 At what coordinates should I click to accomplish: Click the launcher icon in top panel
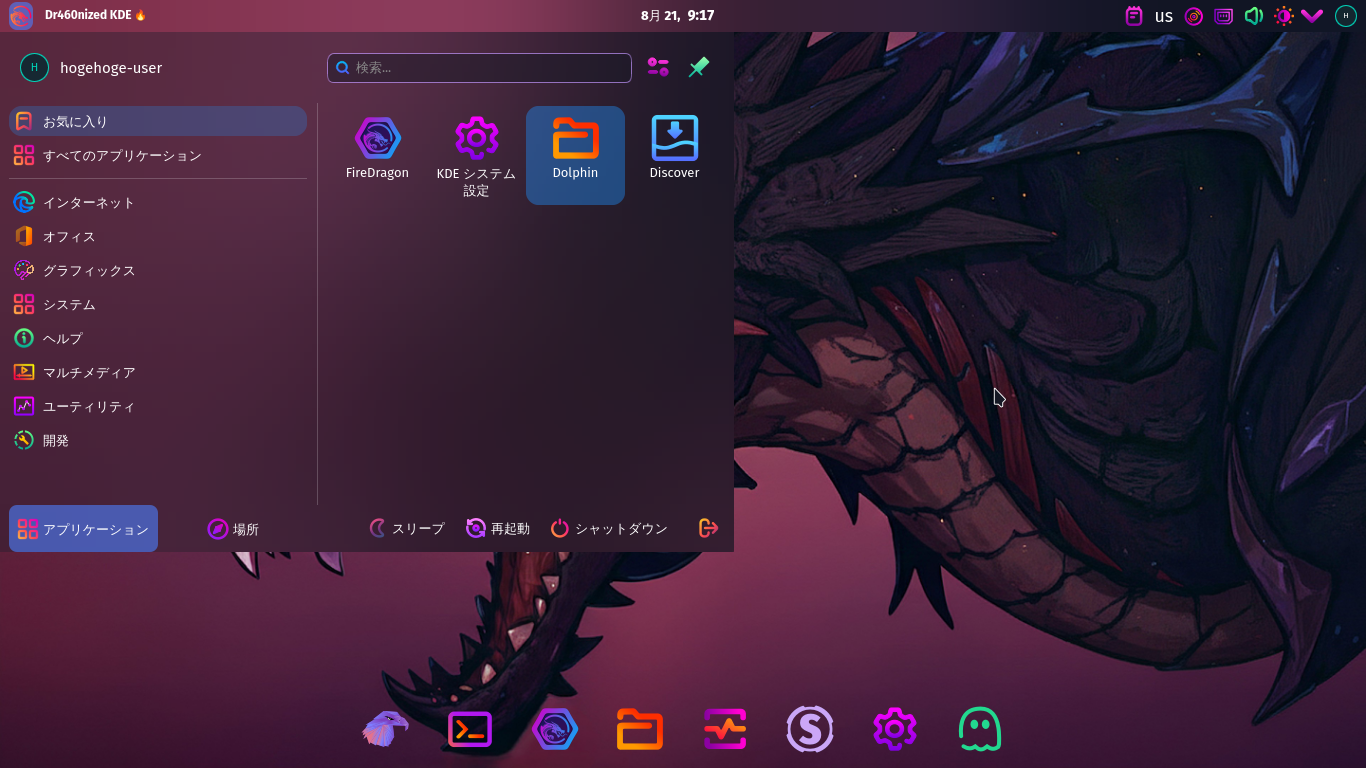21,16
